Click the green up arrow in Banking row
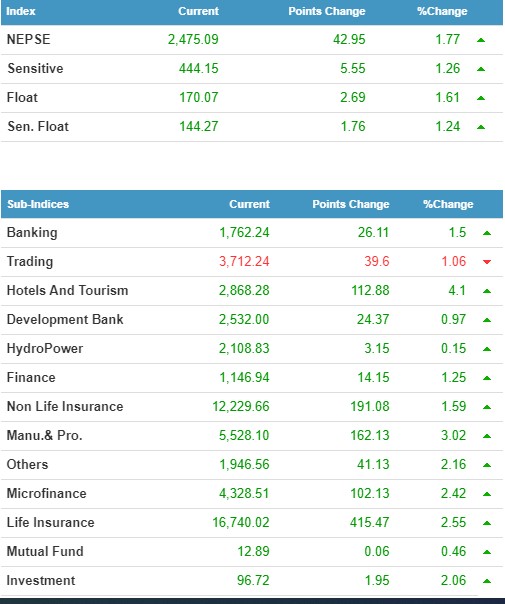Viewport: 505px width, 604px height. 487,233
